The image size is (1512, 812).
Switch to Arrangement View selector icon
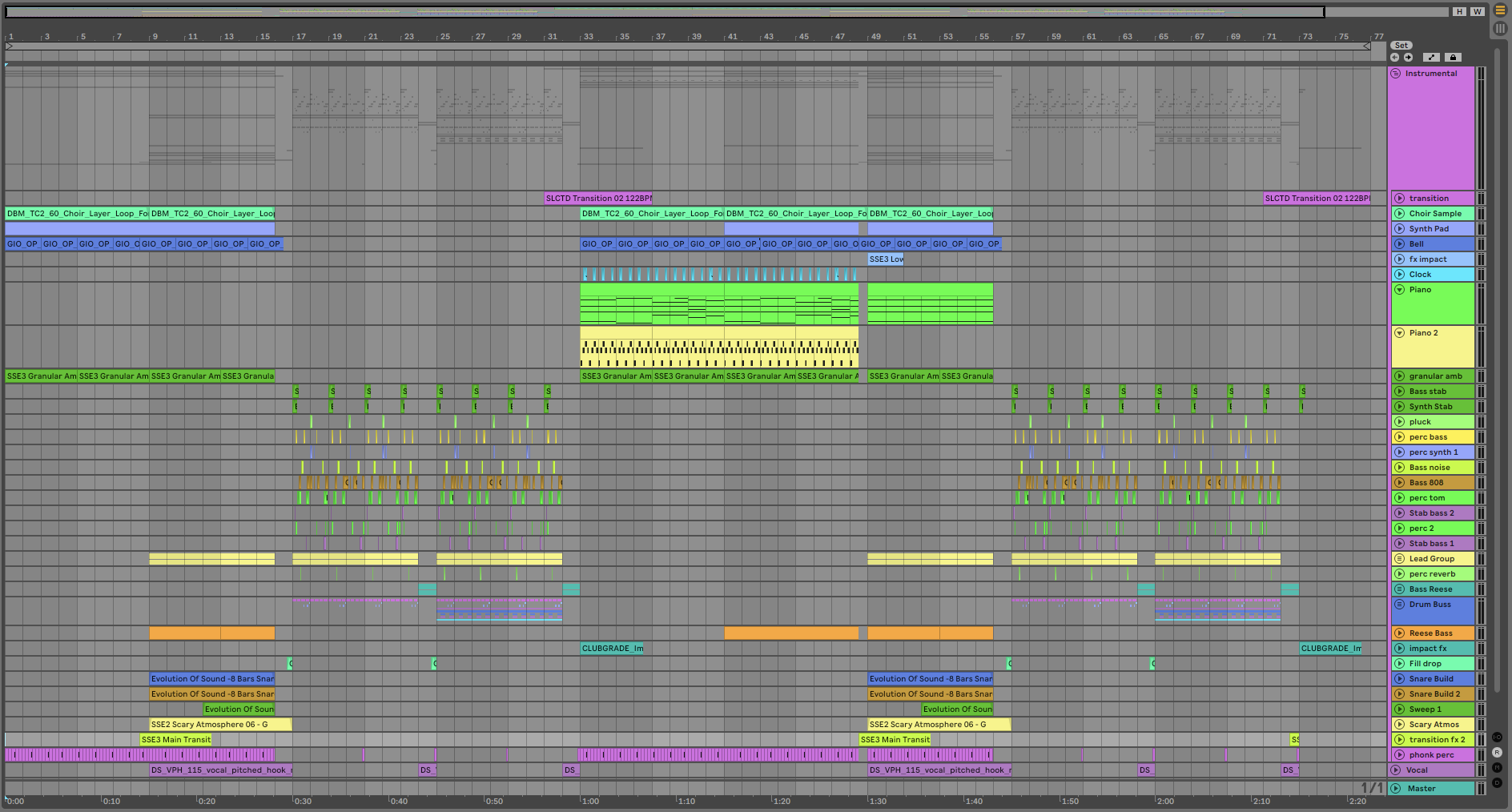click(x=1500, y=10)
